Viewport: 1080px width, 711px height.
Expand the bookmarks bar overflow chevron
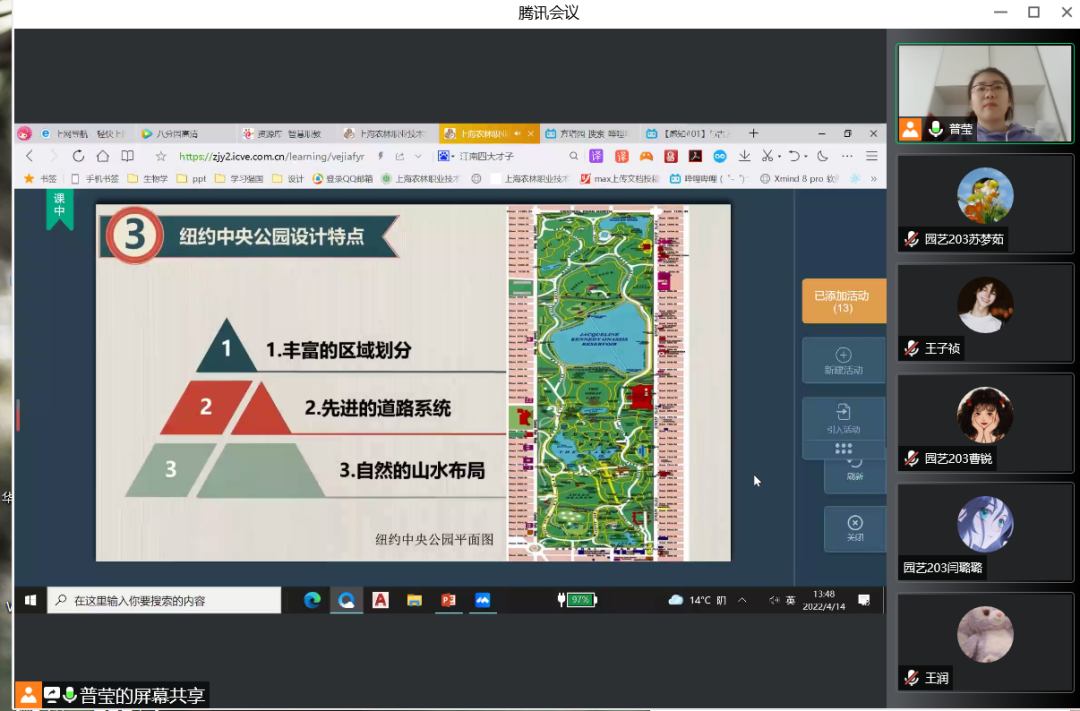(873, 179)
